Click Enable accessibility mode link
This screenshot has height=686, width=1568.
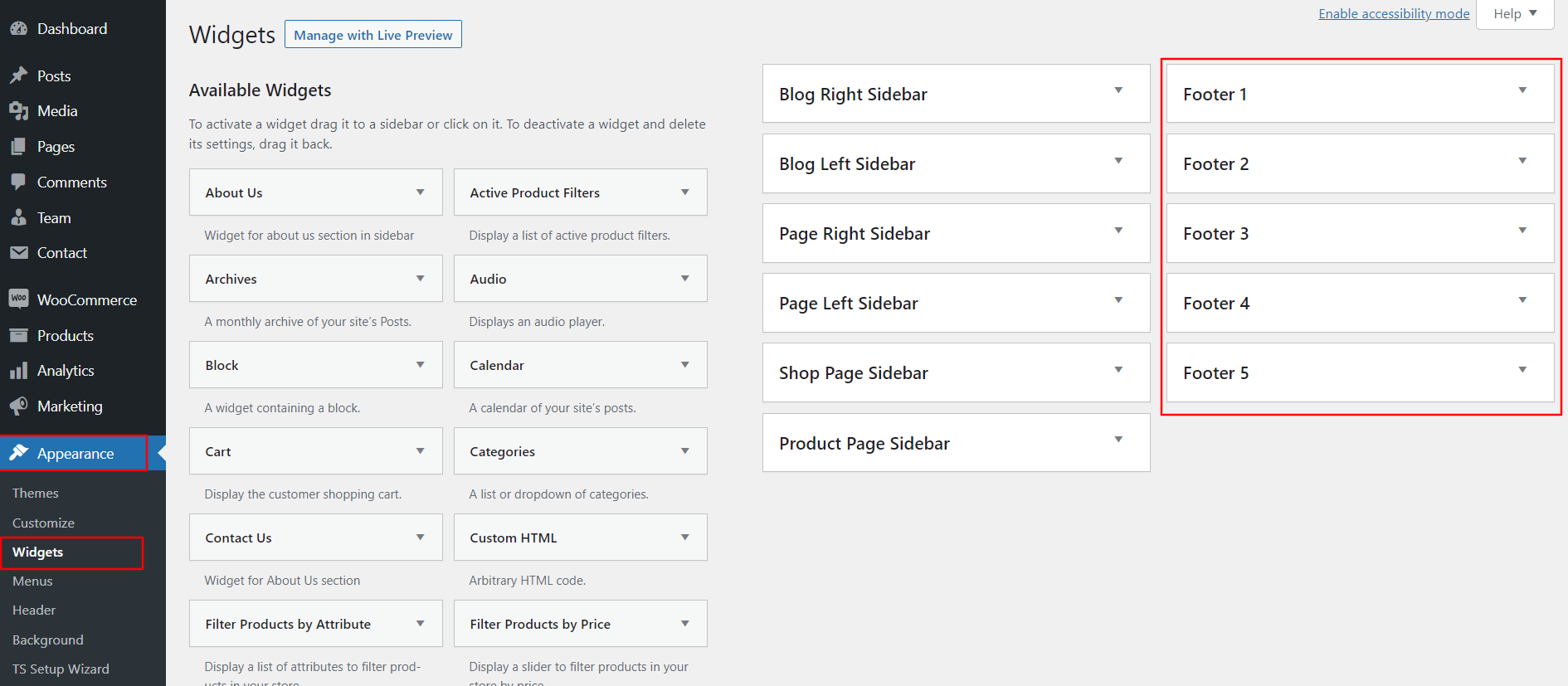click(1394, 14)
